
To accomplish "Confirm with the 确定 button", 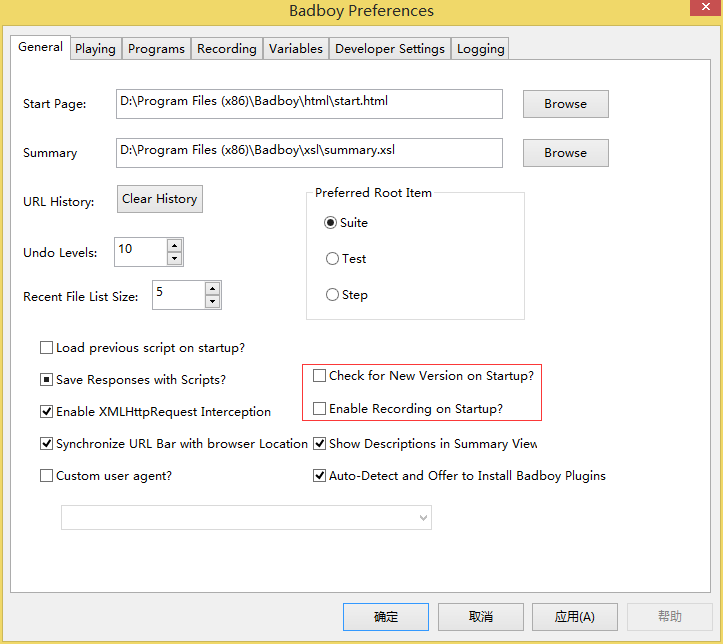I will tap(386, 617).
